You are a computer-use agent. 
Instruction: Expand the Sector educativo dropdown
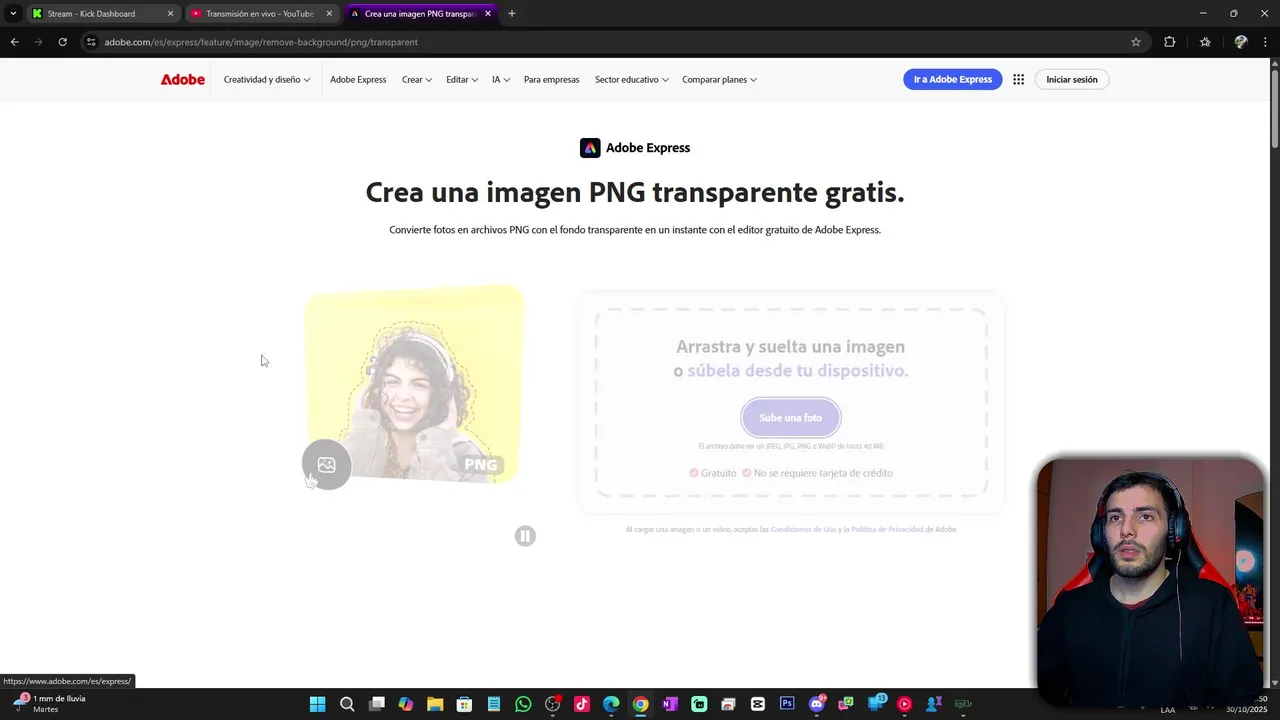tap(632, 79)
